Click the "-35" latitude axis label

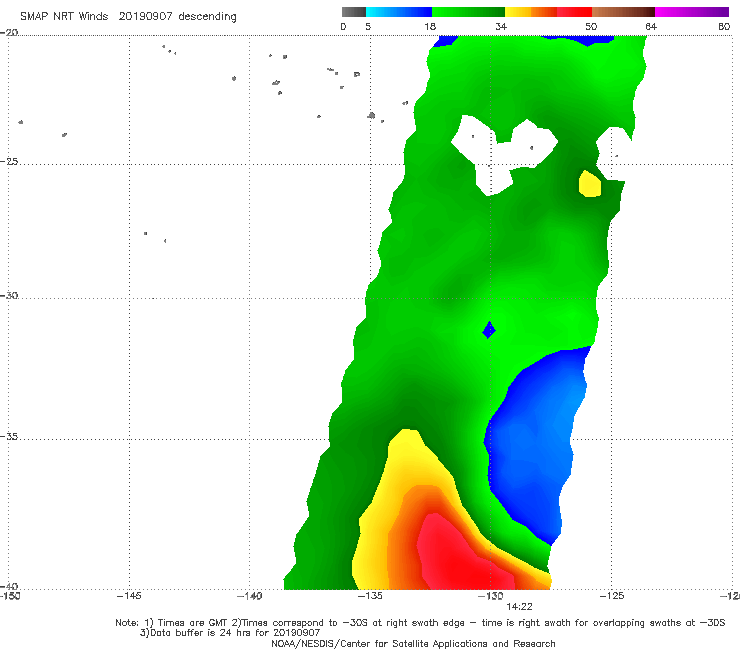click(x=9, y=436)
